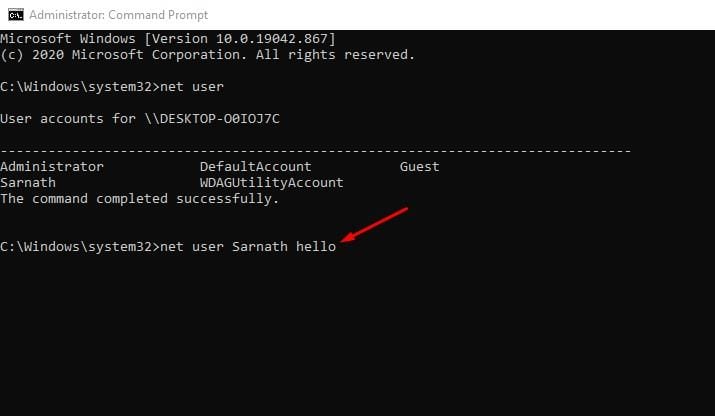Click the Microsoft Corporation copyright line
This screenshot has height=416, width=715.
click(x=207, y=55)
